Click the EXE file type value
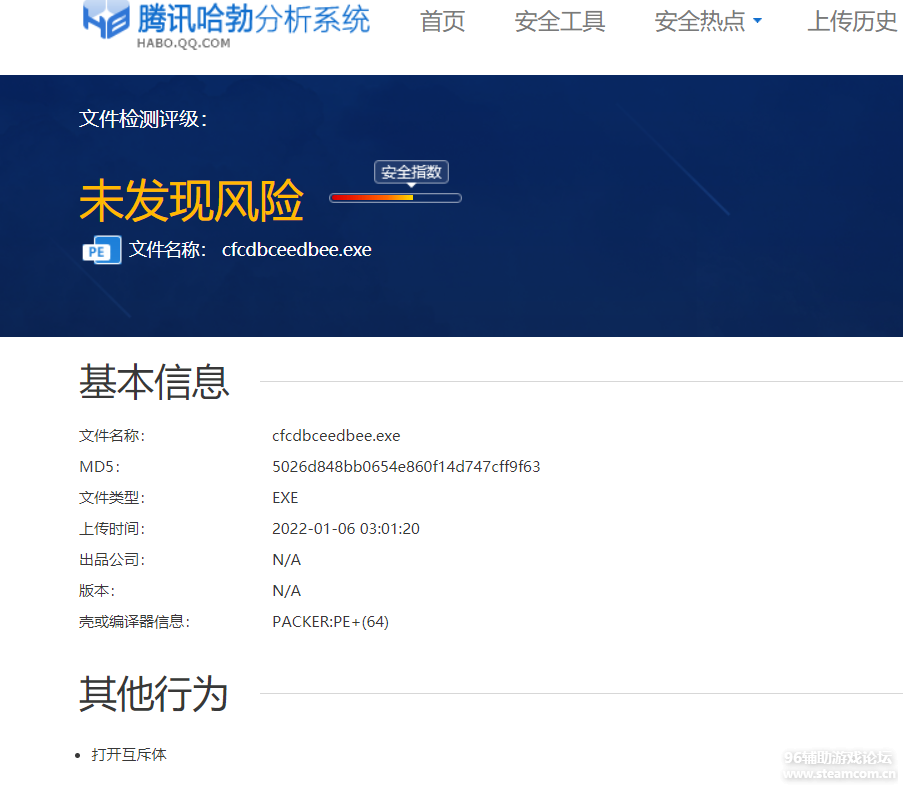 coord(285,498)
